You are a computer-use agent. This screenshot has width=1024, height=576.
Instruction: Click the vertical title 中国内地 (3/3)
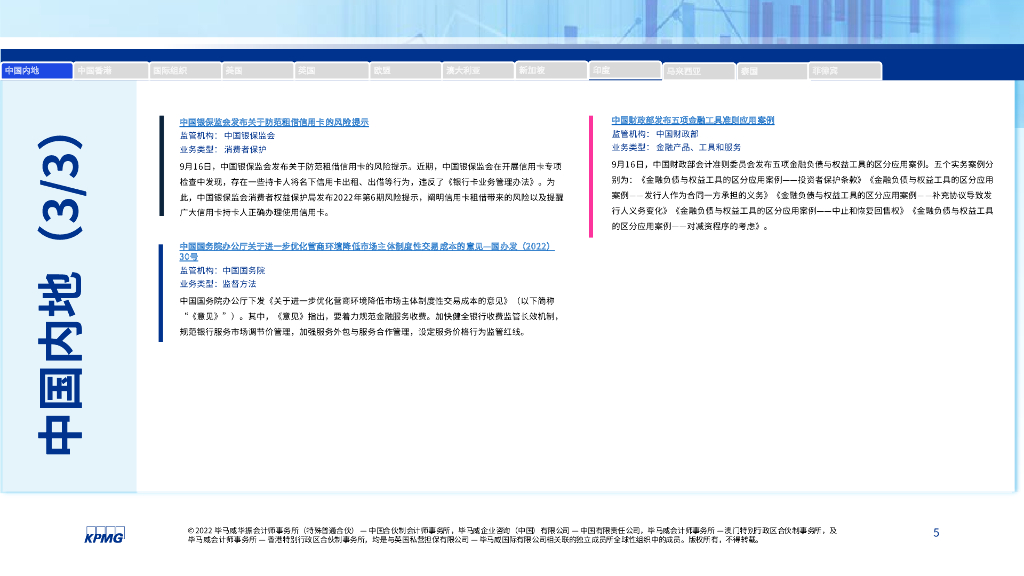pyautogui.click(x=61, y=294)
